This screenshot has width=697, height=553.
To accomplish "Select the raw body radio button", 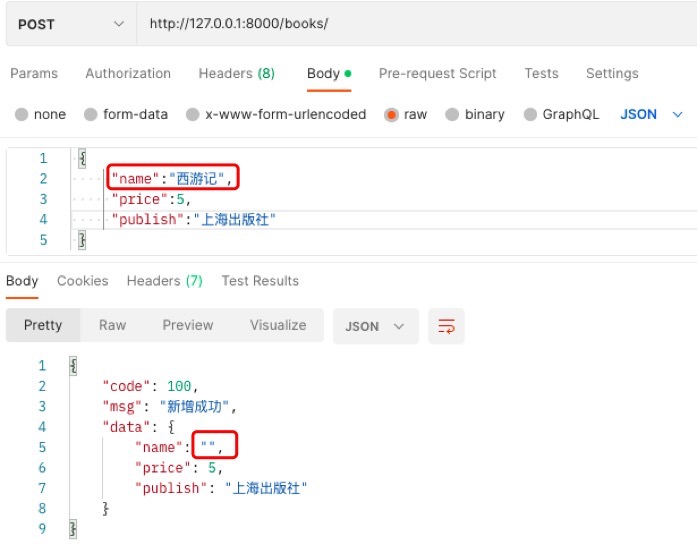I will 391,115.
